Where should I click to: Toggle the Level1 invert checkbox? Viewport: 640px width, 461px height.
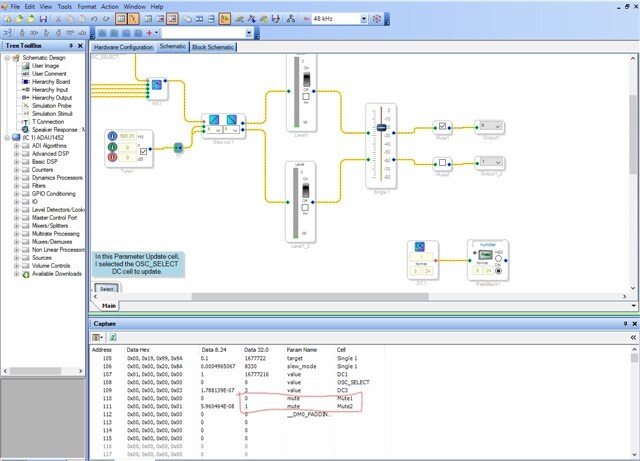pyautogui.click(x=306, y=97)
